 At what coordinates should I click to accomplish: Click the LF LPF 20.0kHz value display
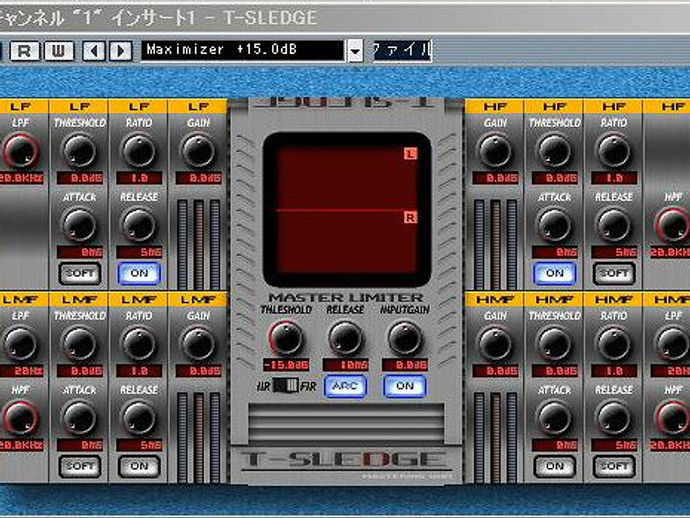(21, 178)
